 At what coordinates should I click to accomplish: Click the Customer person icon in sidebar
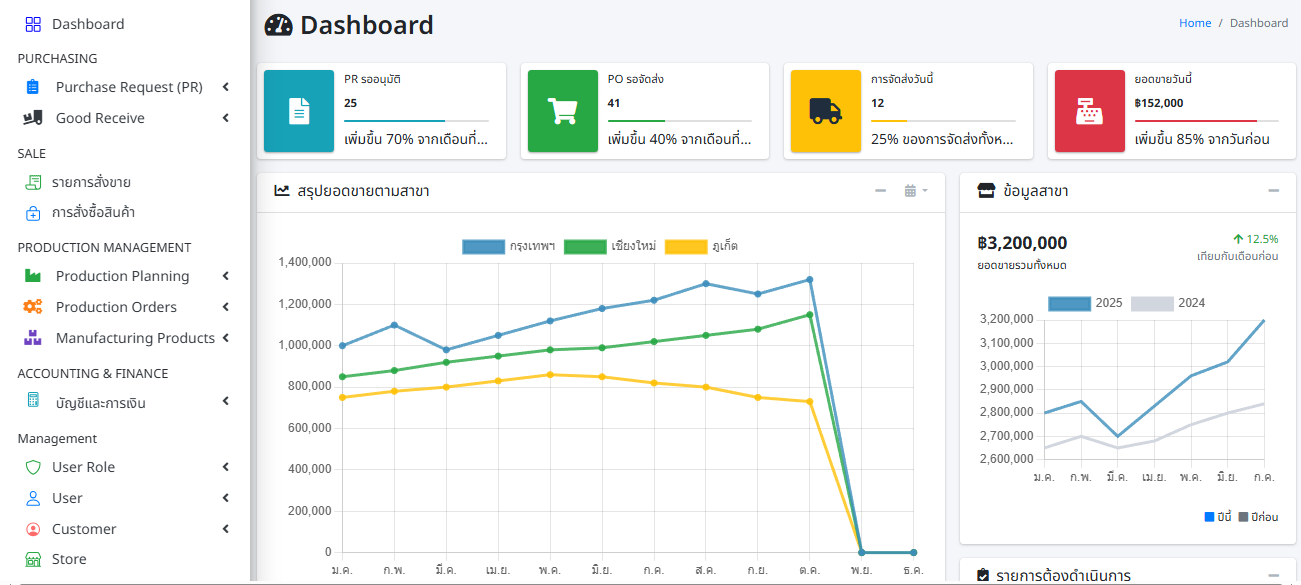click(33, 529)
